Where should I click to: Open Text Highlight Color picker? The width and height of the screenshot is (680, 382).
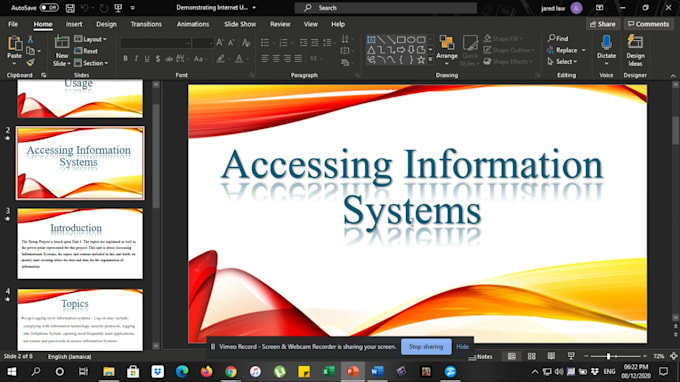click(221, 59)
